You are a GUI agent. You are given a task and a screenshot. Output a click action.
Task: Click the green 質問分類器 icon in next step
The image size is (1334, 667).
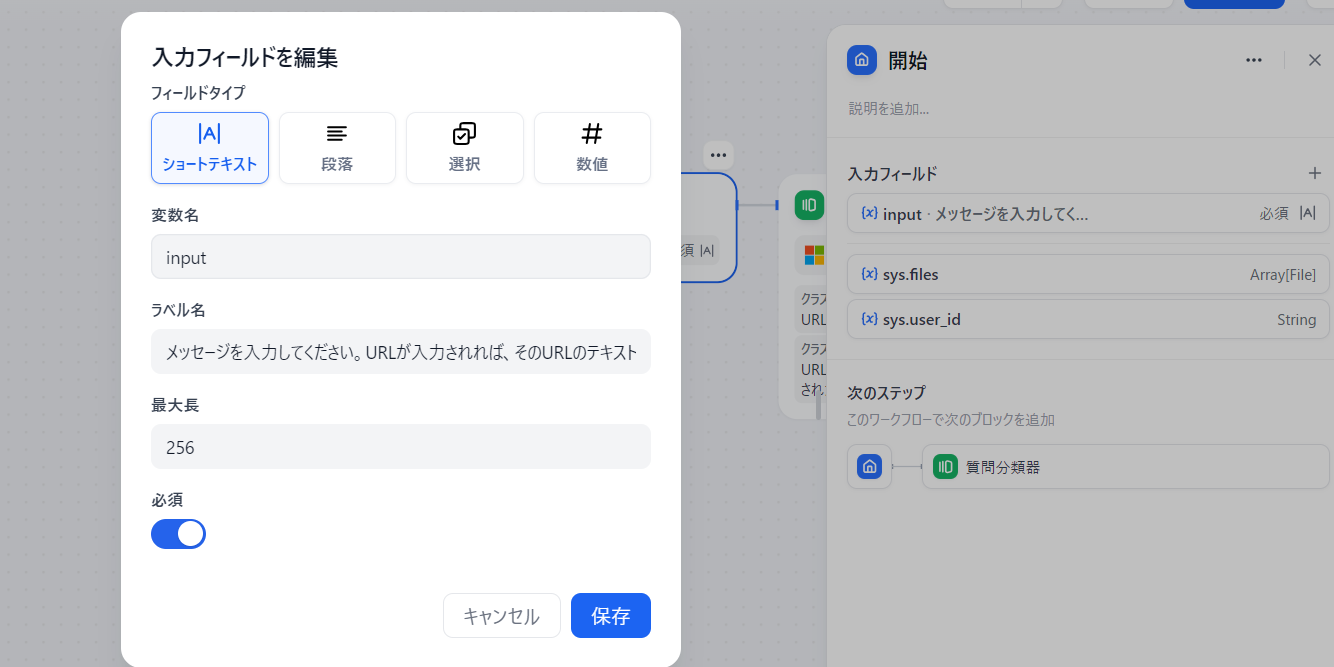click(x=945, y=466)
